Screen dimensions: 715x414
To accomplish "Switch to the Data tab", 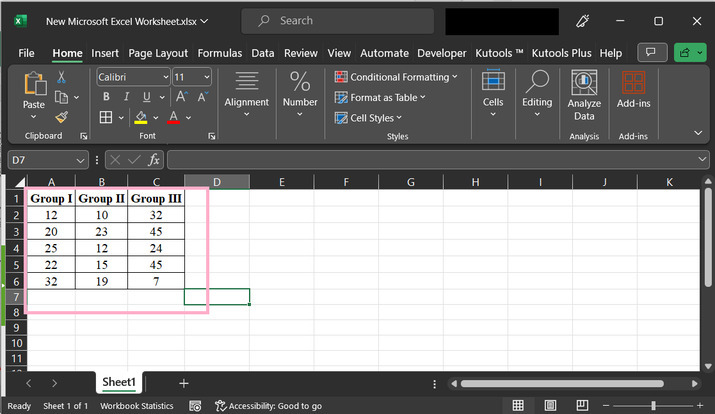I will [x=263, y=53].
